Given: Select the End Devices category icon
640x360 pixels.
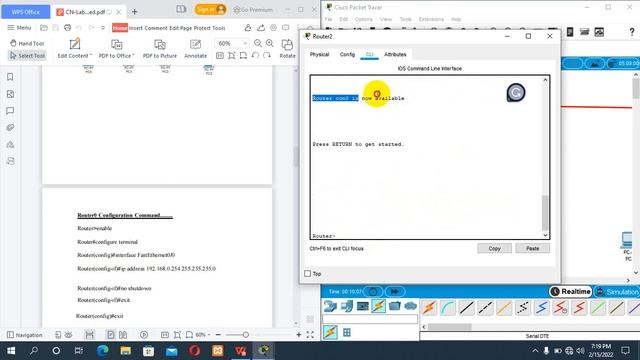Looking at the screenshot, I should pyautogui.click(x=347, y=306).
